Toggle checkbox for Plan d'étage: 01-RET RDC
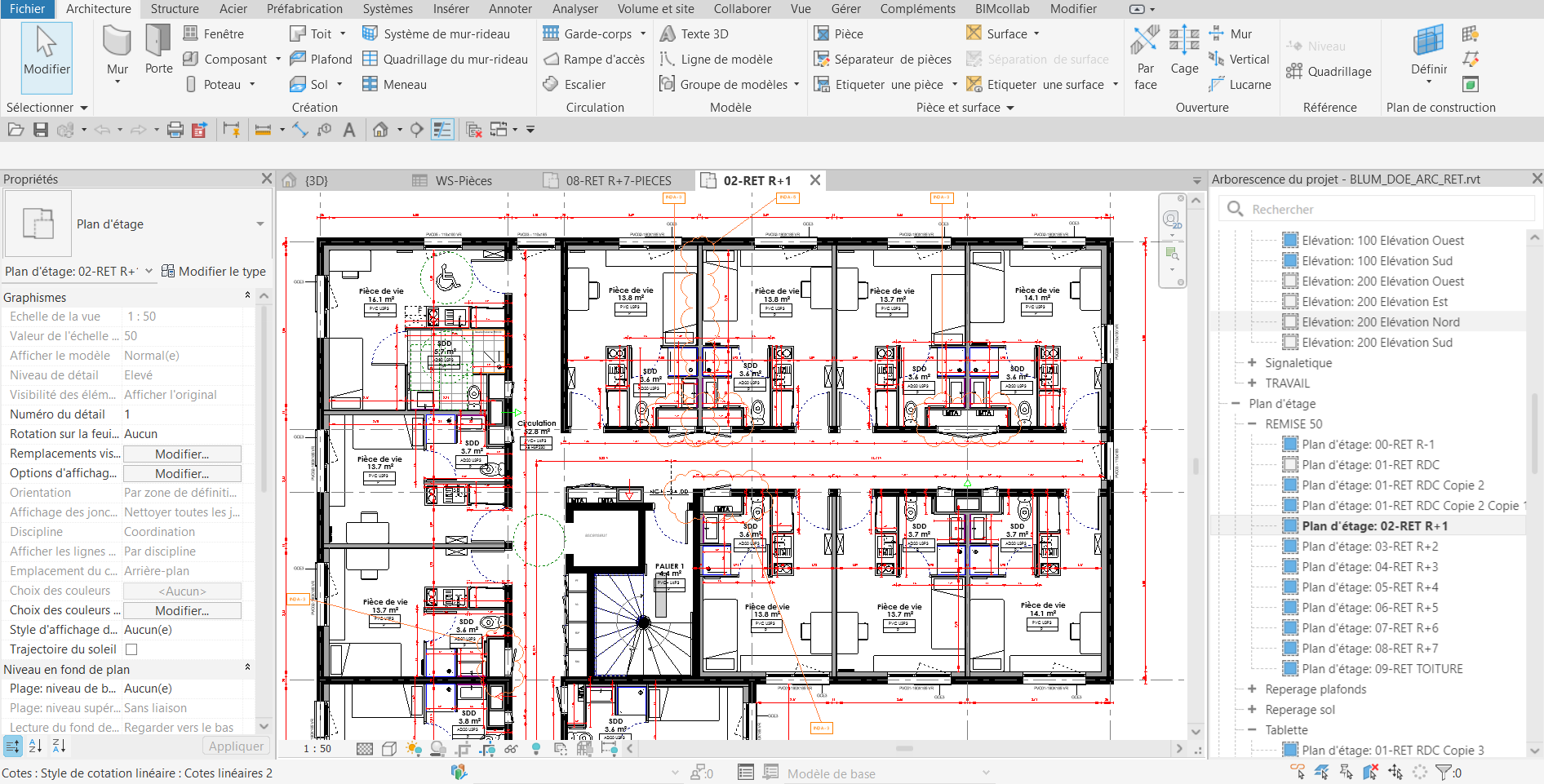 tap(1290, 465)
